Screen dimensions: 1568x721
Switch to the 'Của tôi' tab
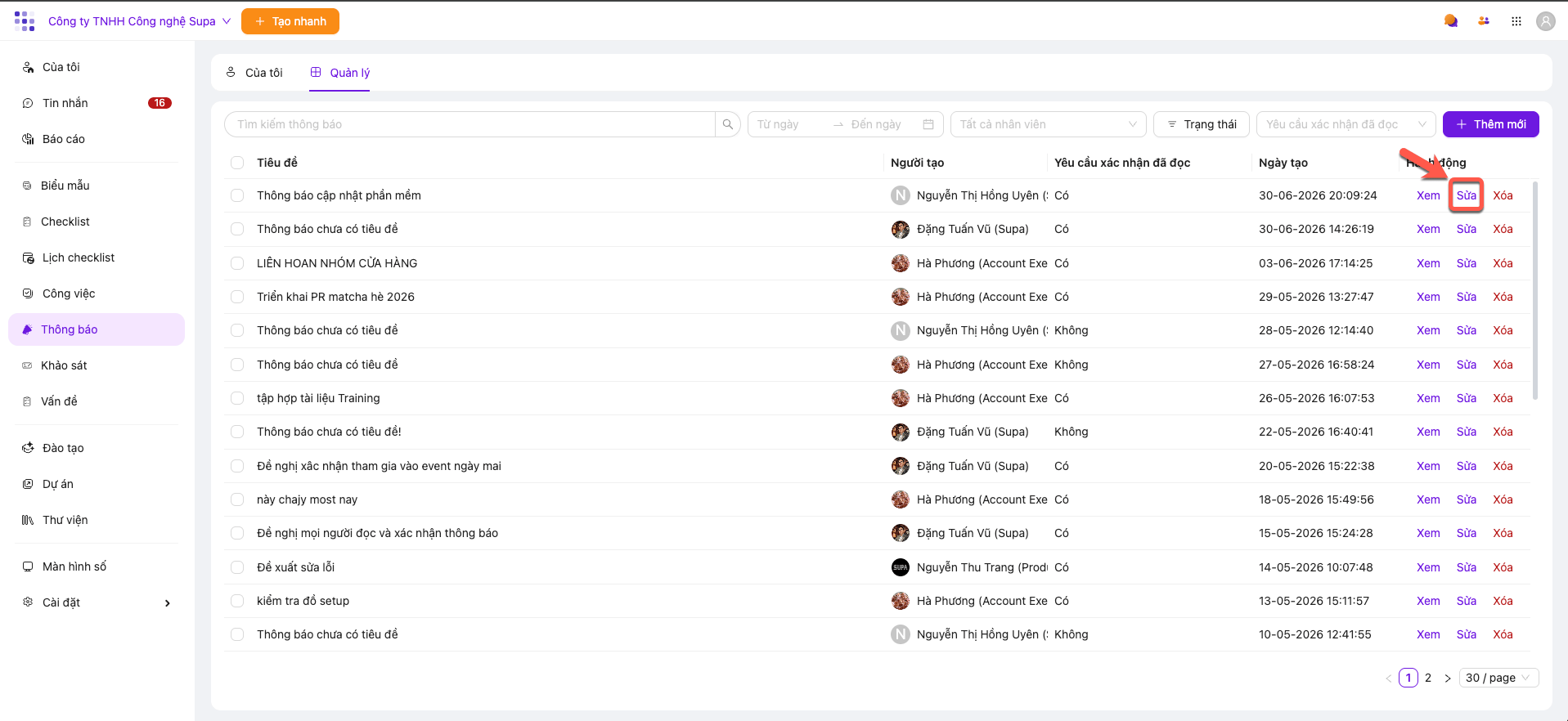pos(254,73)
